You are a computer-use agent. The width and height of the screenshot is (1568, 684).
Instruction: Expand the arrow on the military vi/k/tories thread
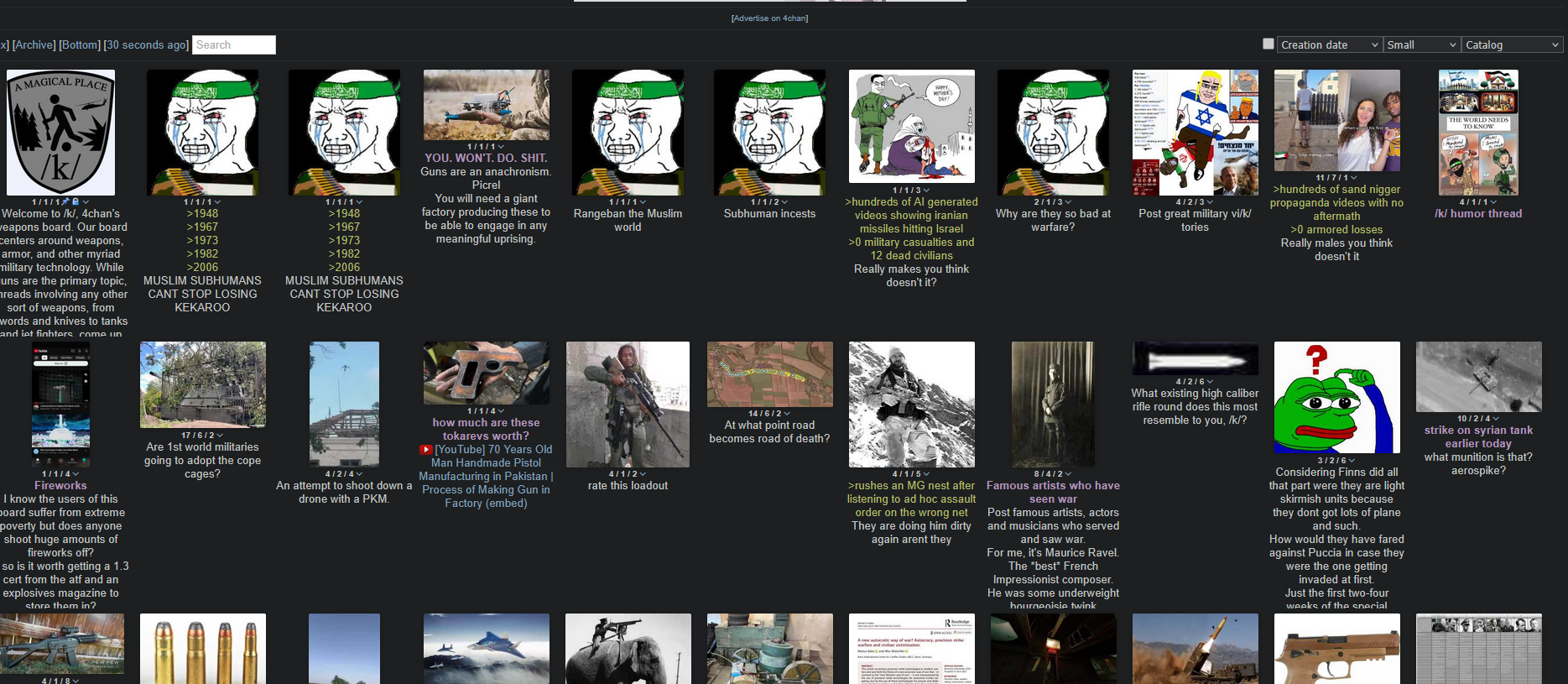pyautogui.click(x=1211, y=202)
